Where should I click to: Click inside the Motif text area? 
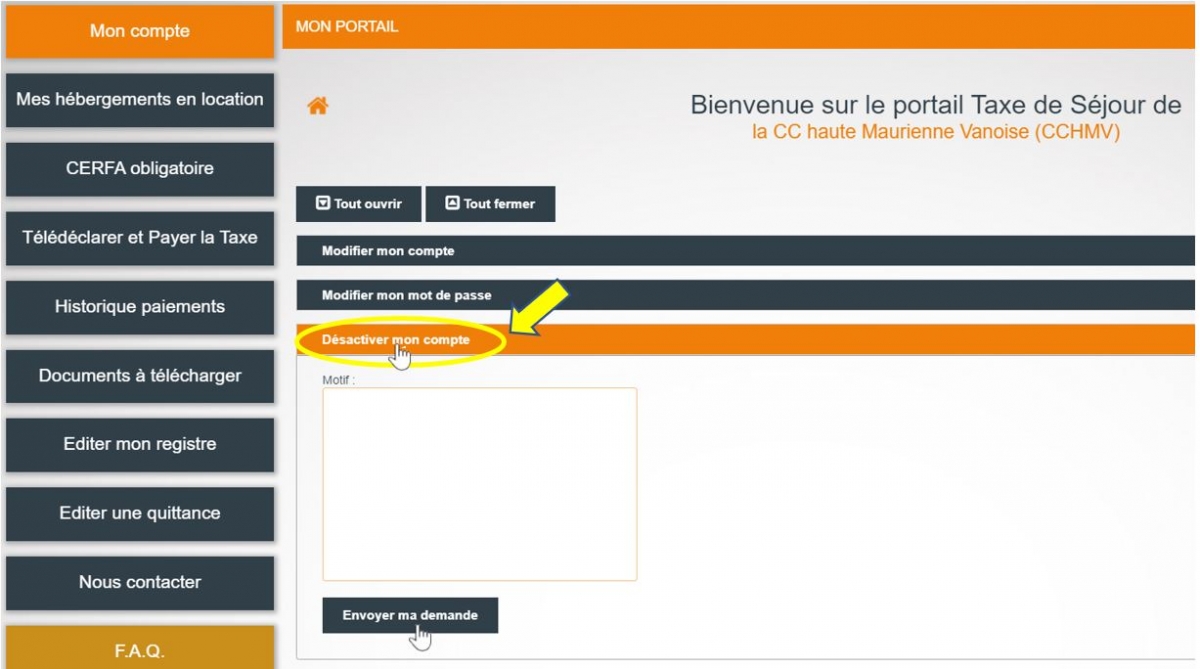479,484
